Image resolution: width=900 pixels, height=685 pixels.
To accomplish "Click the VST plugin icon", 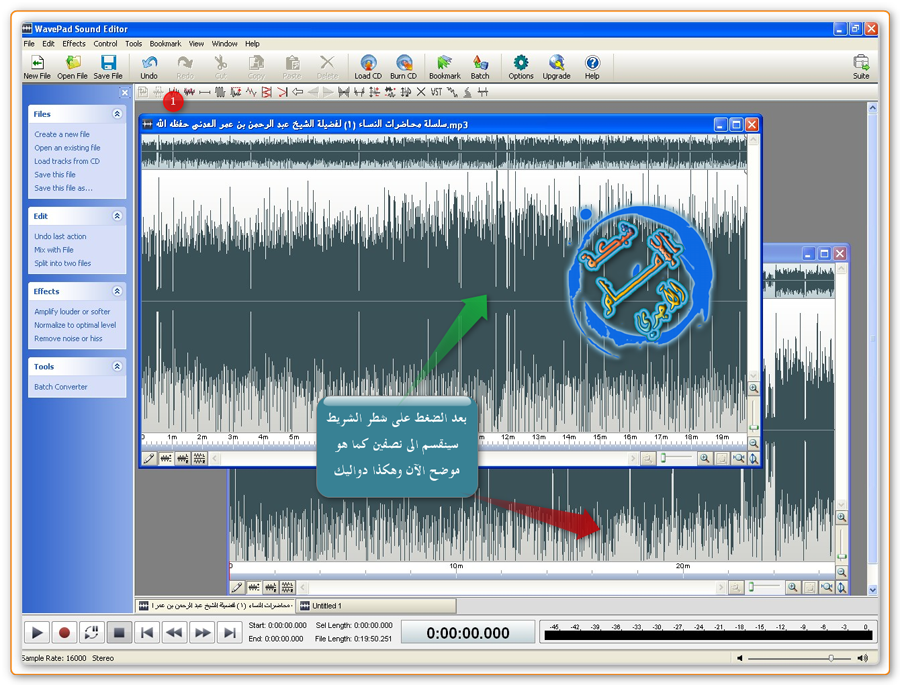I will pyautogui.click(x=436, y=92).
